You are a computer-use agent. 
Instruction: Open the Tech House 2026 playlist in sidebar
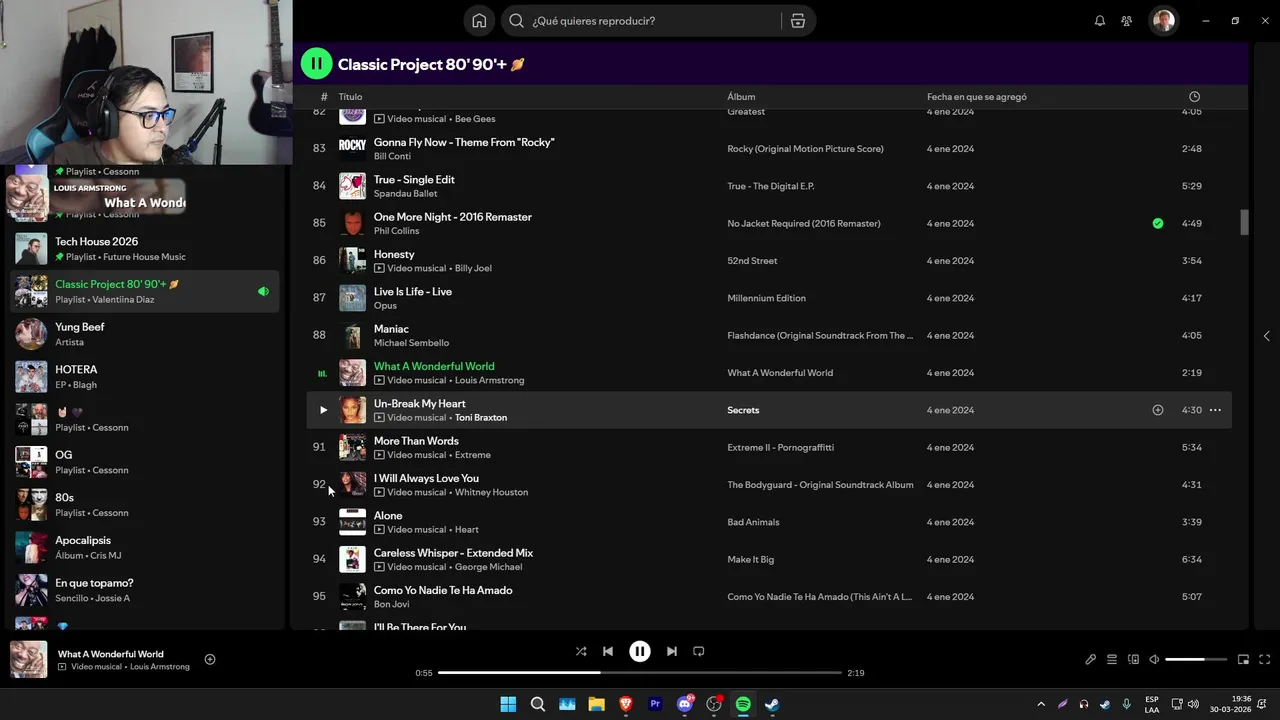[x=146, y=249]
